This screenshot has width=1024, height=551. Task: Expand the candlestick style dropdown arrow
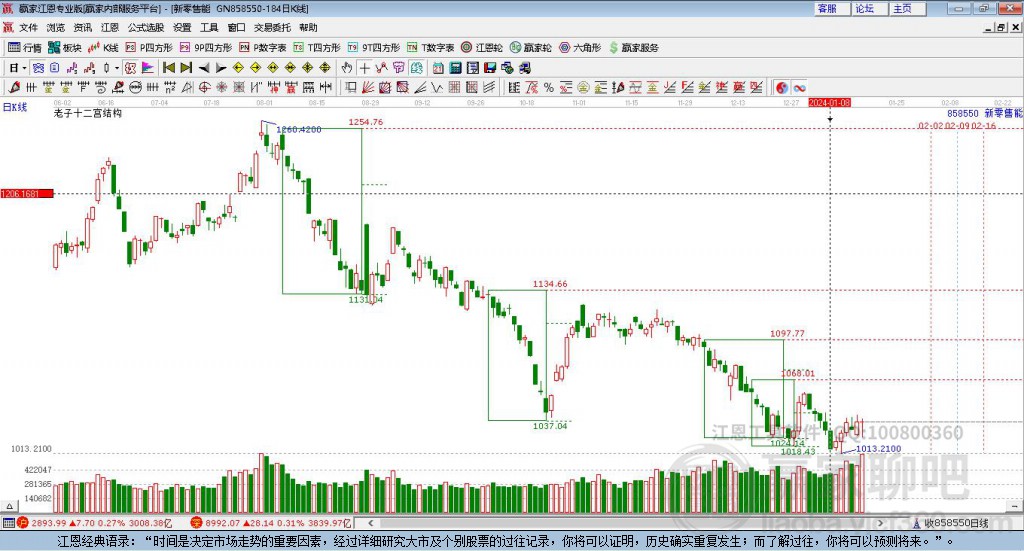point(117,68)
